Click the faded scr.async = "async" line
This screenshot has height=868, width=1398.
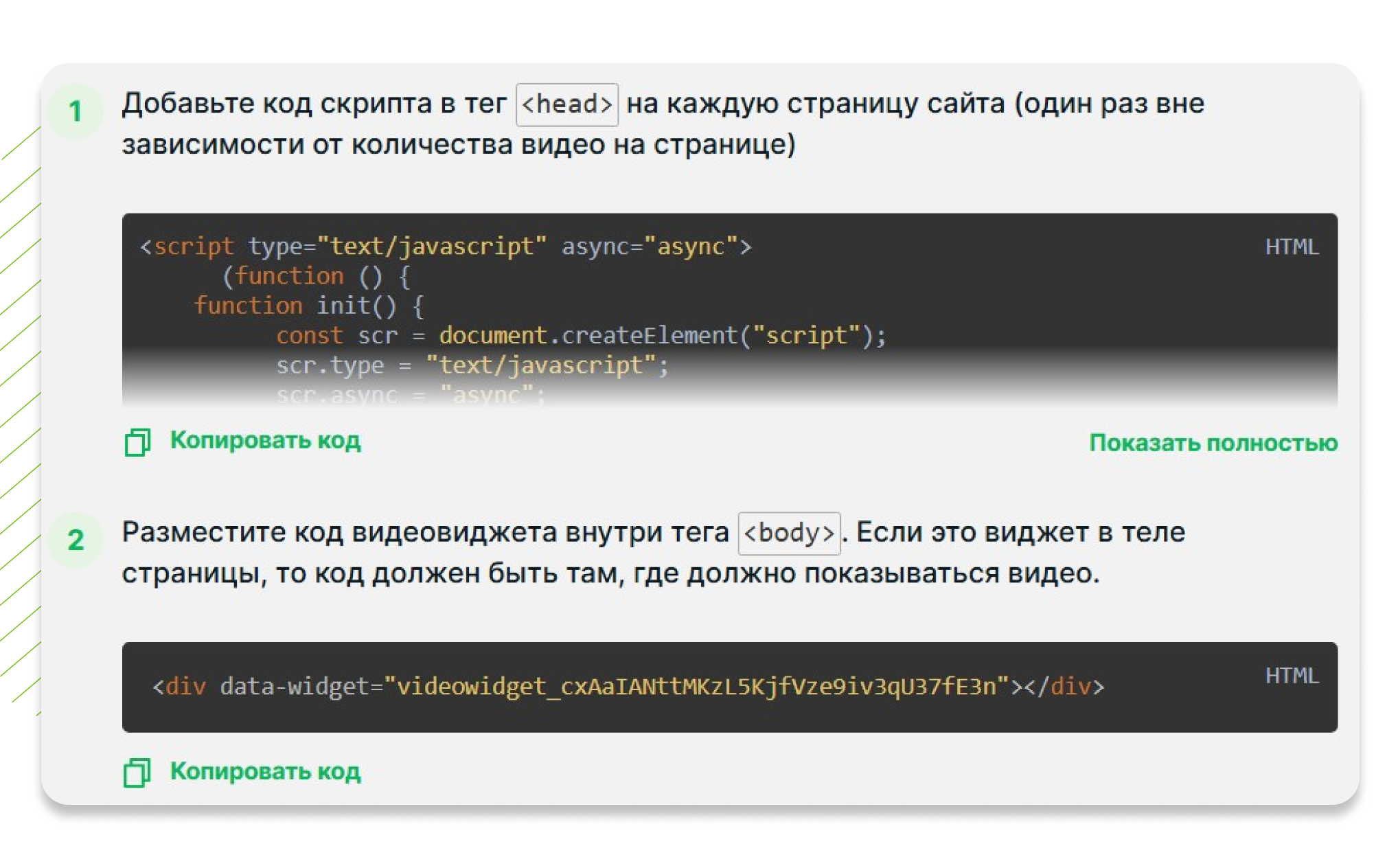click(410, 395)
